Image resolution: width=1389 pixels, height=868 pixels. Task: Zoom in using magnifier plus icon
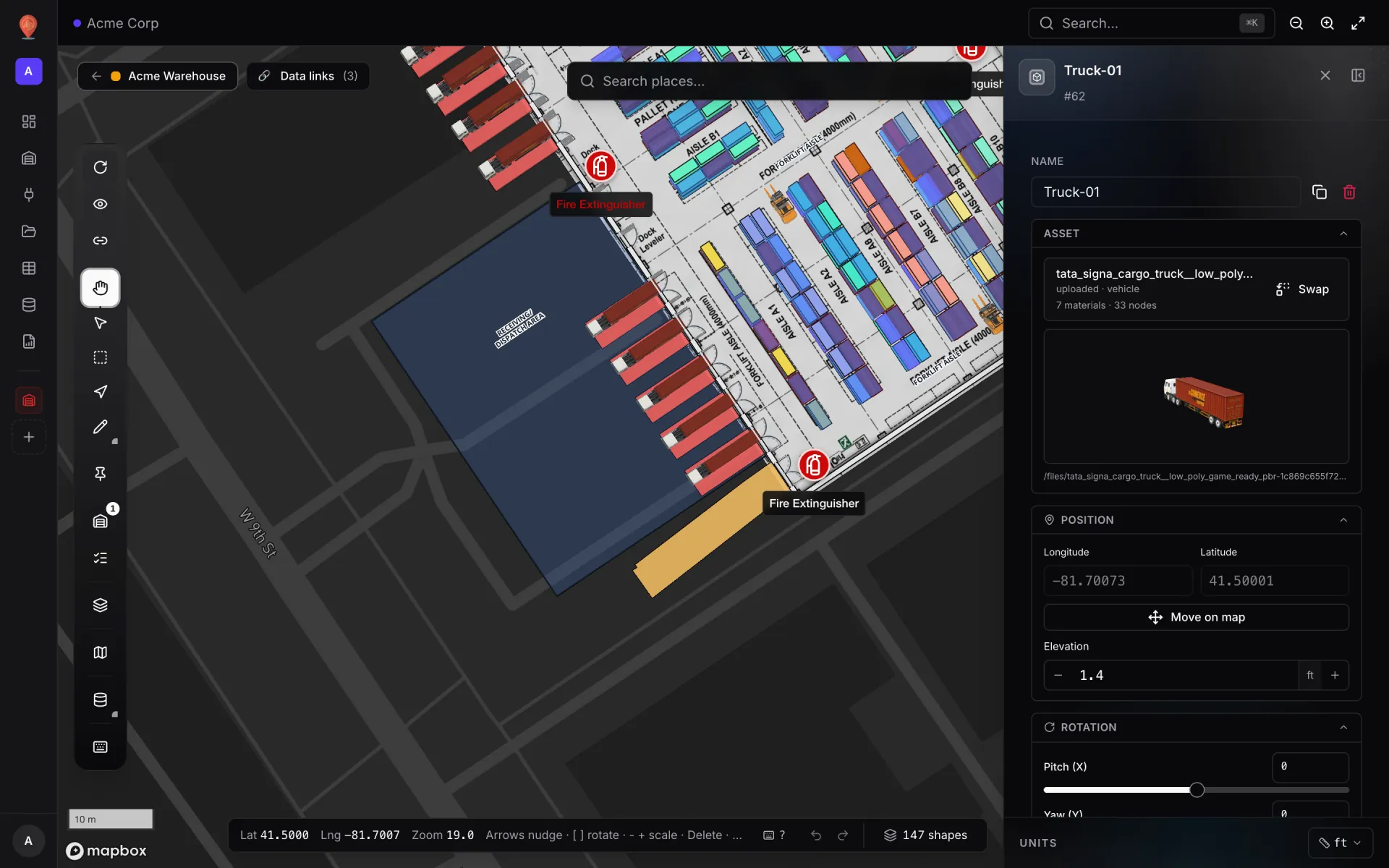[x=1328, y=23]
